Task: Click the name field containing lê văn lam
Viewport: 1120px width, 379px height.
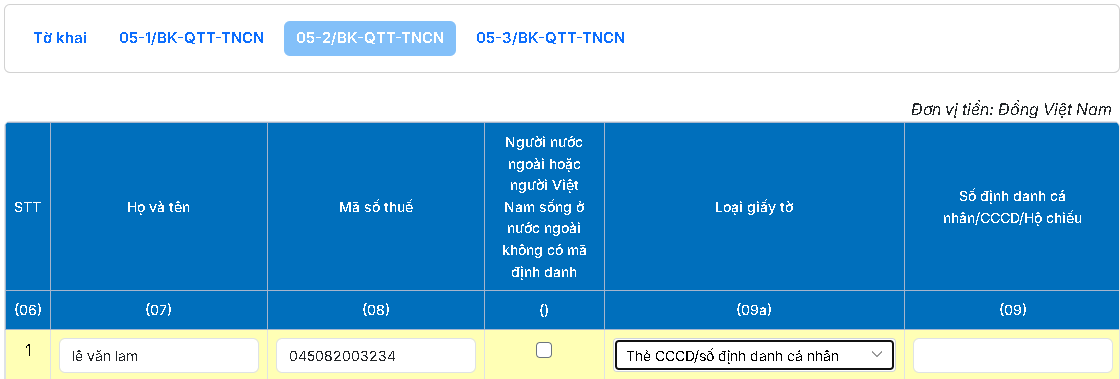Action: pos(159,355)
